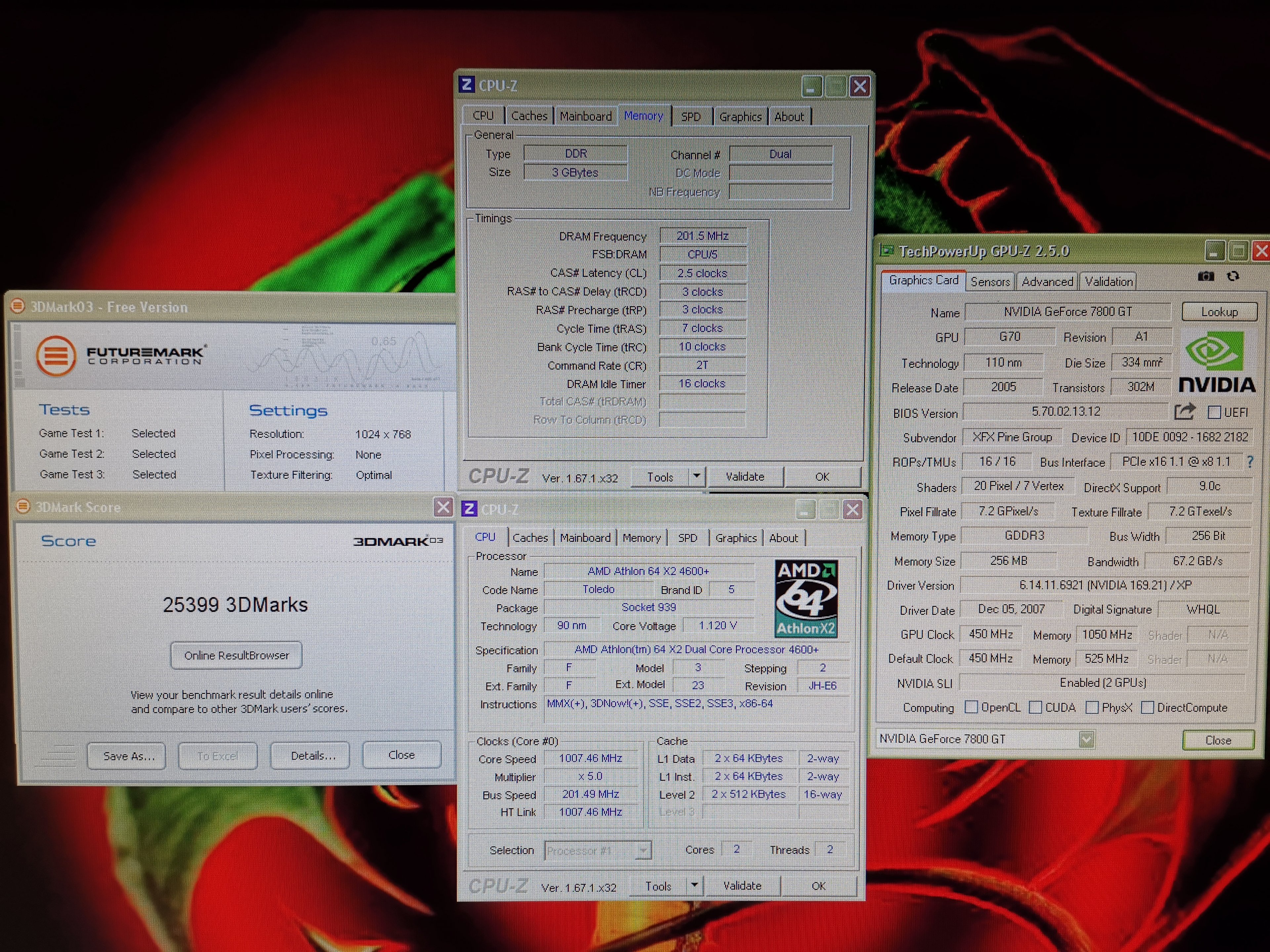This screenshot has width=1270, height=952.
Task: Click the GPU Name field NVIDIA GeForce 7800 GT
Action: [x=1068, y=312]
